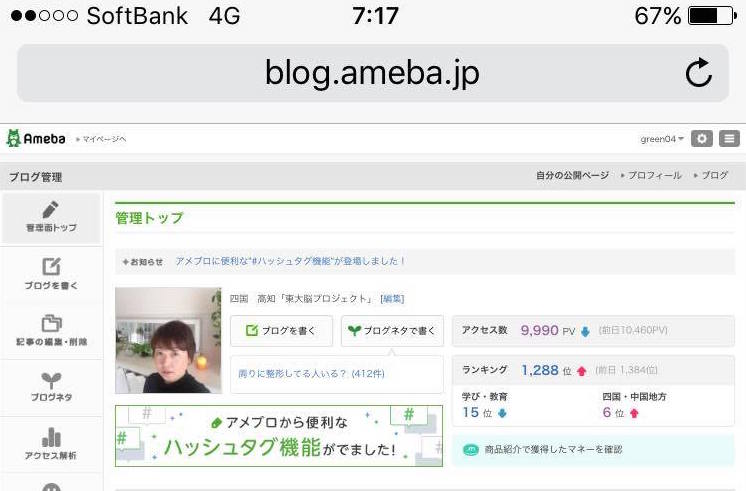Open プロフィール in the header nav

[651, 175]
